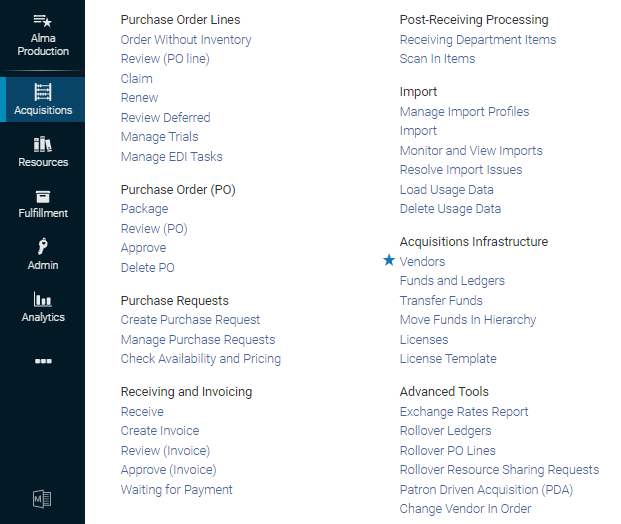This screenshot has width=621, height=524.
Task: Open Manage Purchase Requests
Action: pyautogui.click(x=198, y=339)
